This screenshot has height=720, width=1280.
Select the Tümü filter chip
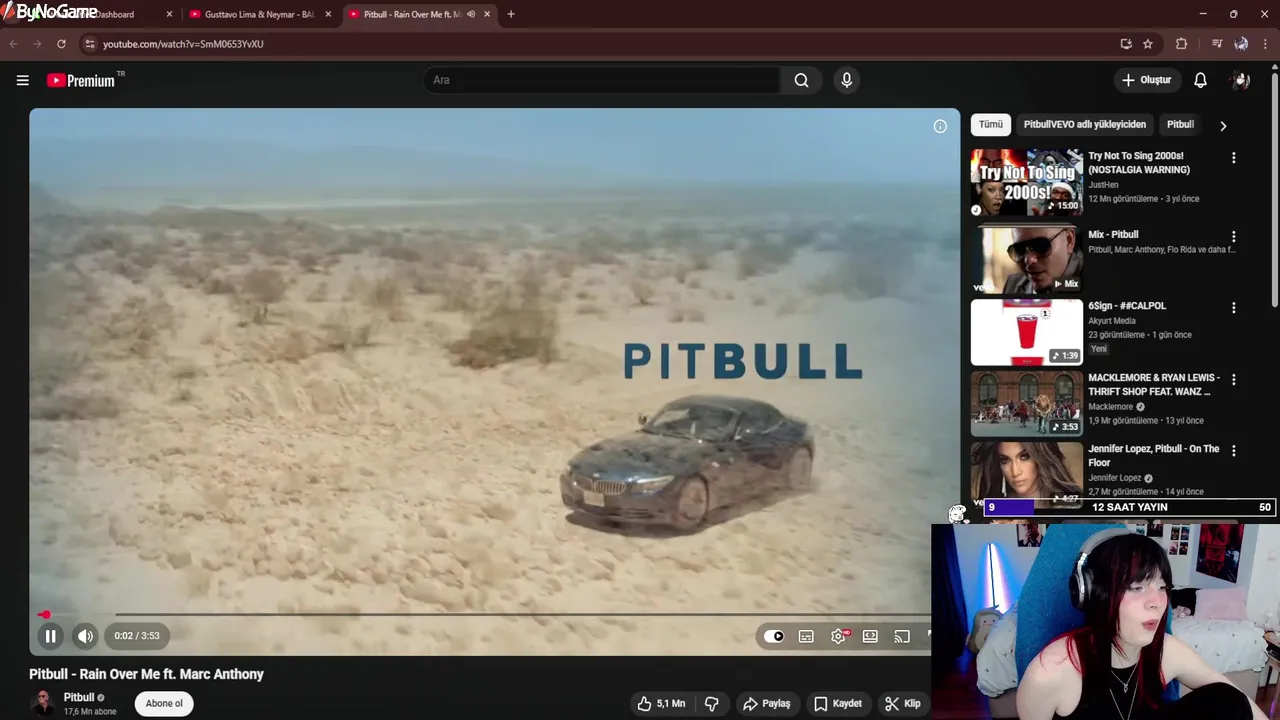point(990,125)
